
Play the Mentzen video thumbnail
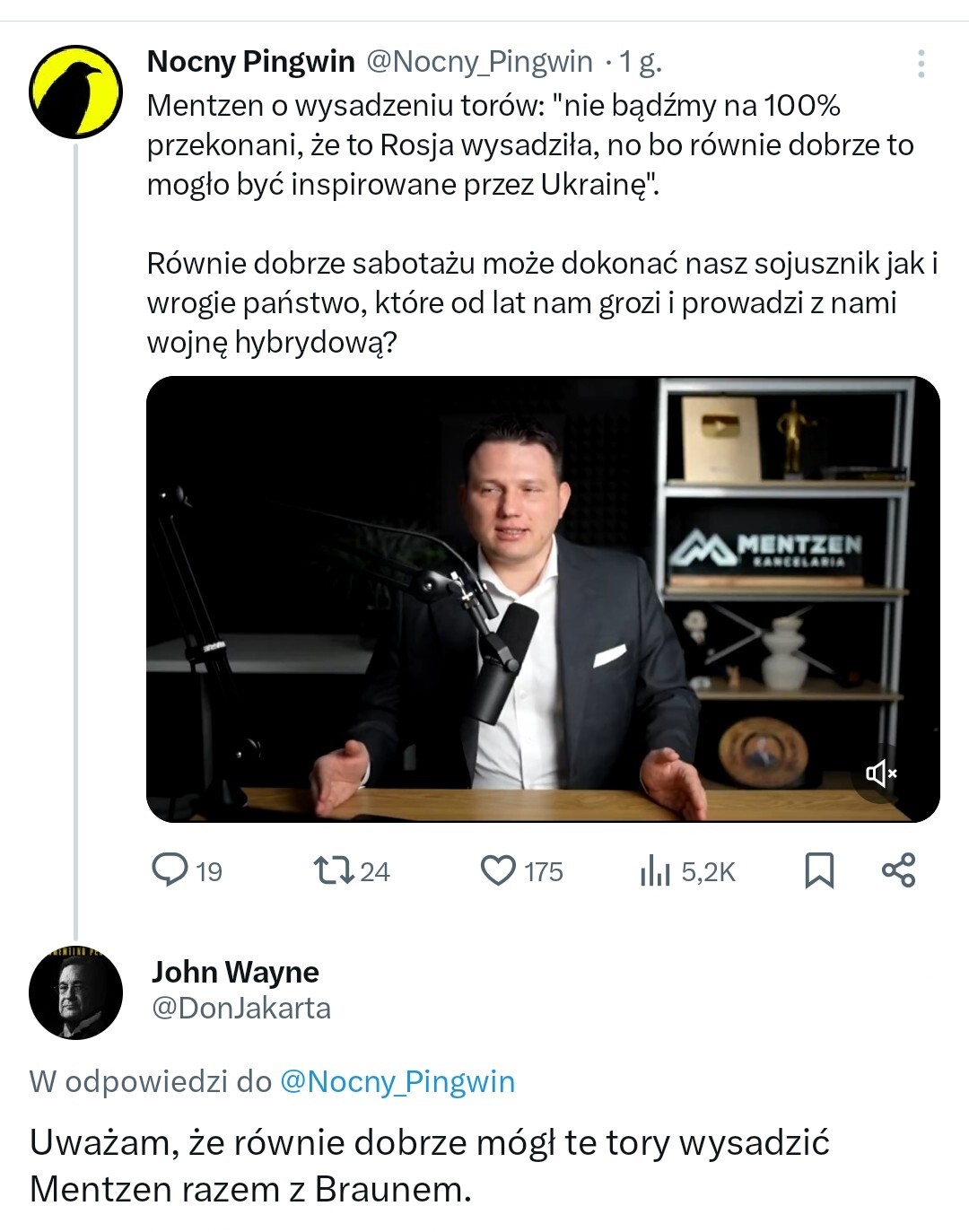coord(542,599)
